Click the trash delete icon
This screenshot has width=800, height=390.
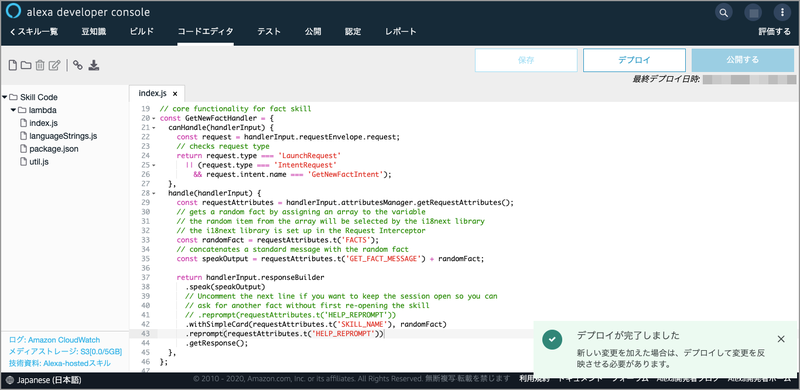40,65
